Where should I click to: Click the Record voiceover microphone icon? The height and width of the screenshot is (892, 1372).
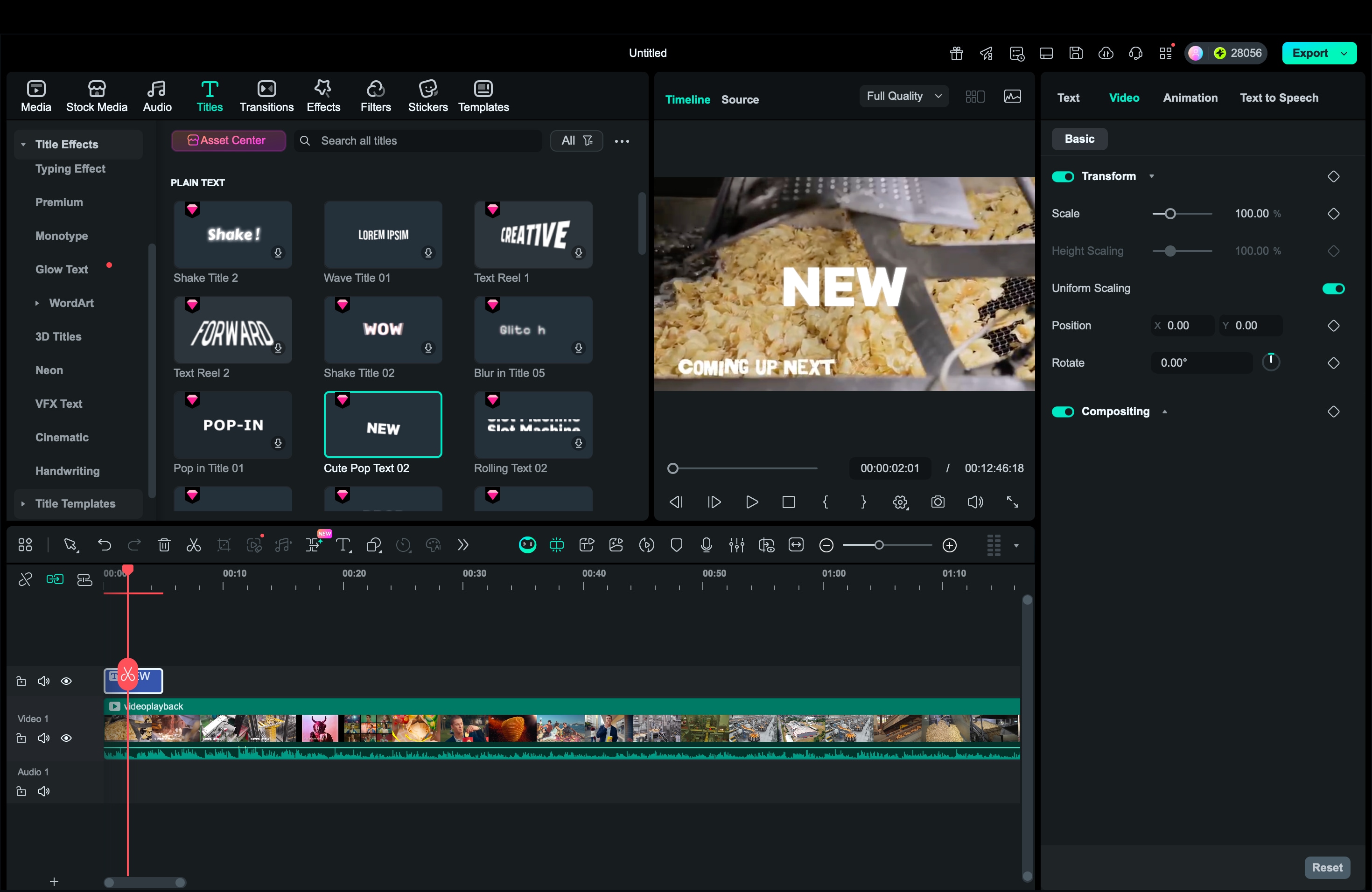click(x=706, y=545)
